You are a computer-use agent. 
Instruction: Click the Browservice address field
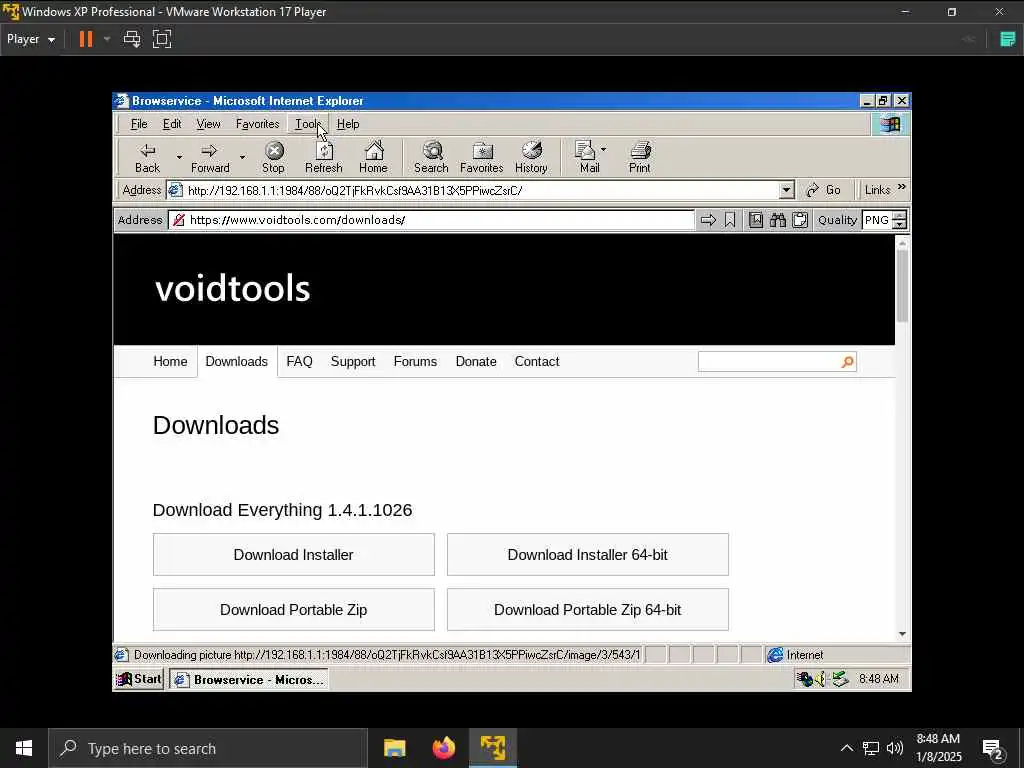tap(432, 220)
